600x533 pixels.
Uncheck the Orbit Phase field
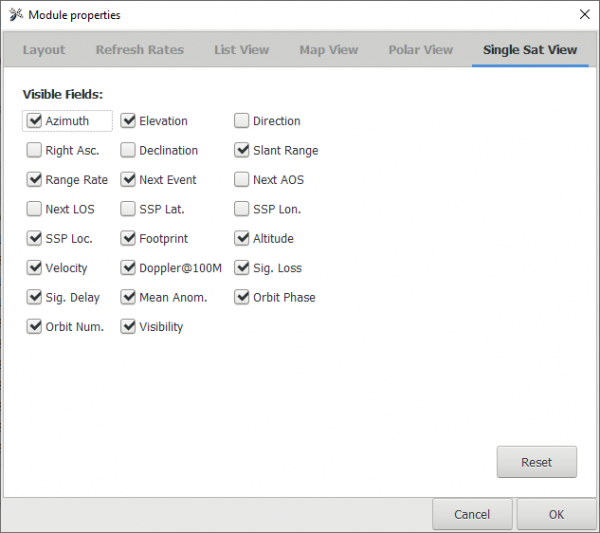tap(242, 297)
